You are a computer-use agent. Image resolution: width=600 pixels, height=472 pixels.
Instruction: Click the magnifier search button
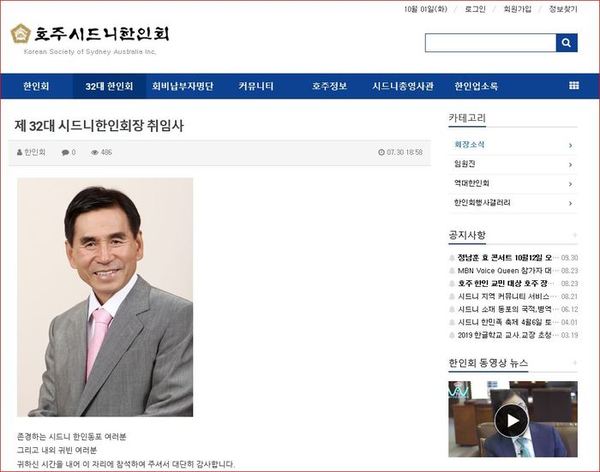tap(566, 42)
